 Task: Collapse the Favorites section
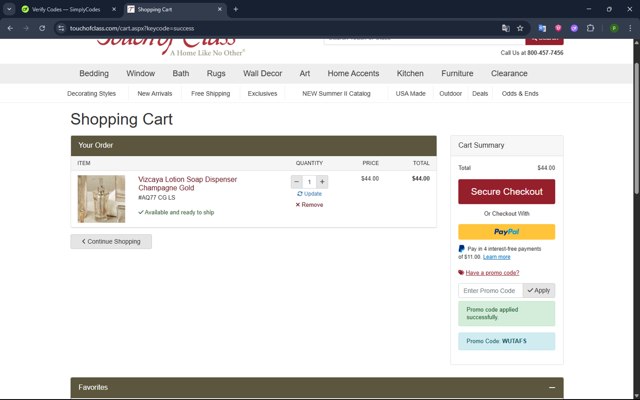pyautogui.click(x=552, y=387)
